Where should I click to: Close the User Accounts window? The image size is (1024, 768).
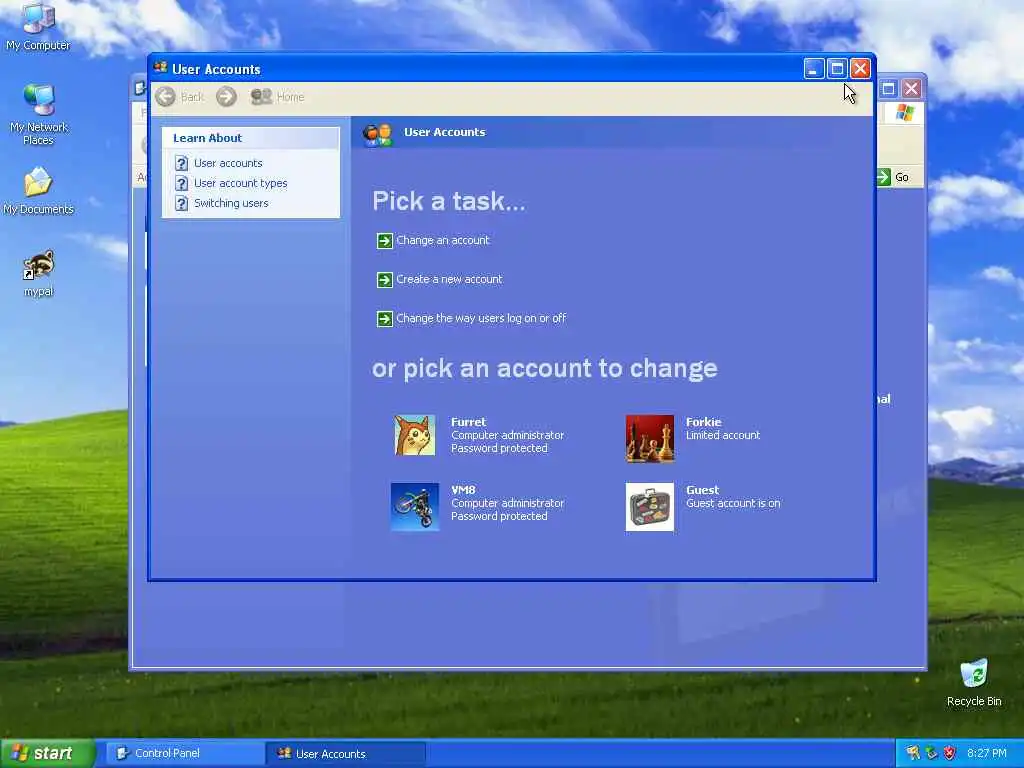pos(860,69)
